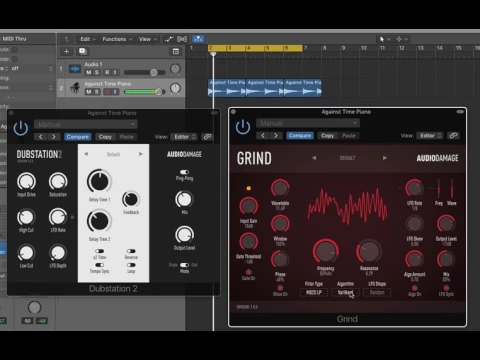Toggle the Grind plugin power button
The image size is (480, 360).
pos(243,127)
